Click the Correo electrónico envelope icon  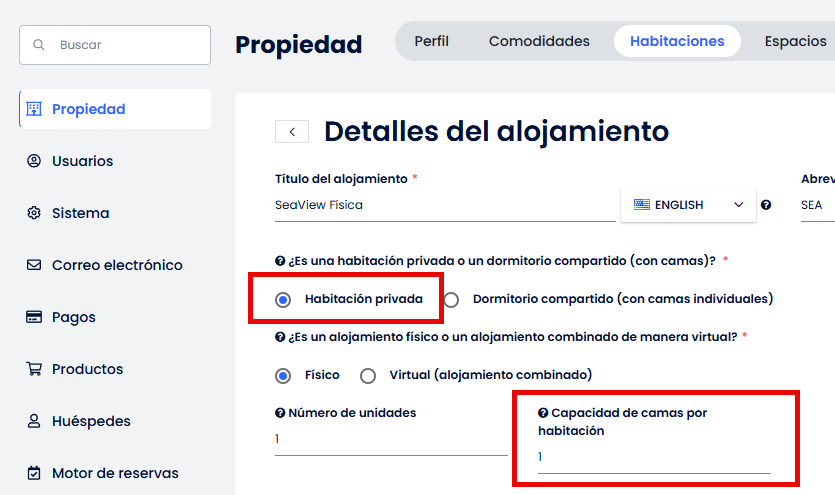coord(34,265)
